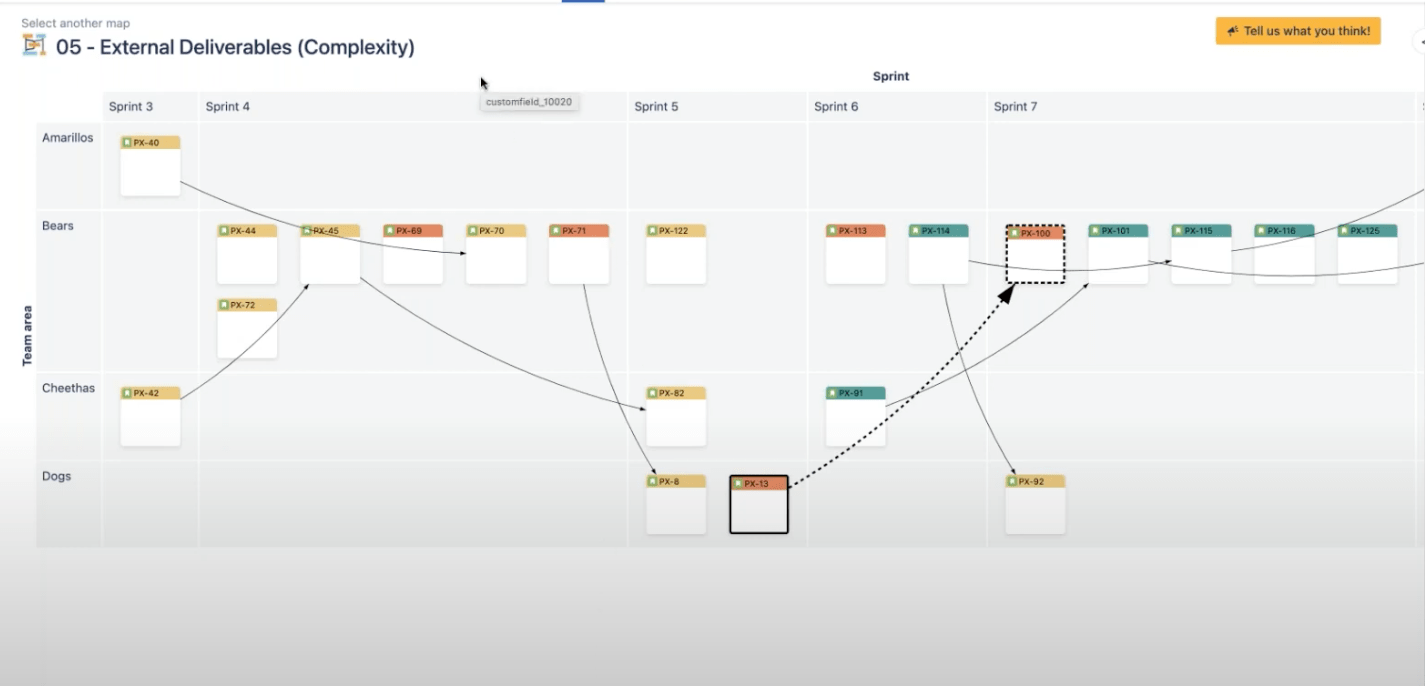Open the PX-92 card

1035,503
